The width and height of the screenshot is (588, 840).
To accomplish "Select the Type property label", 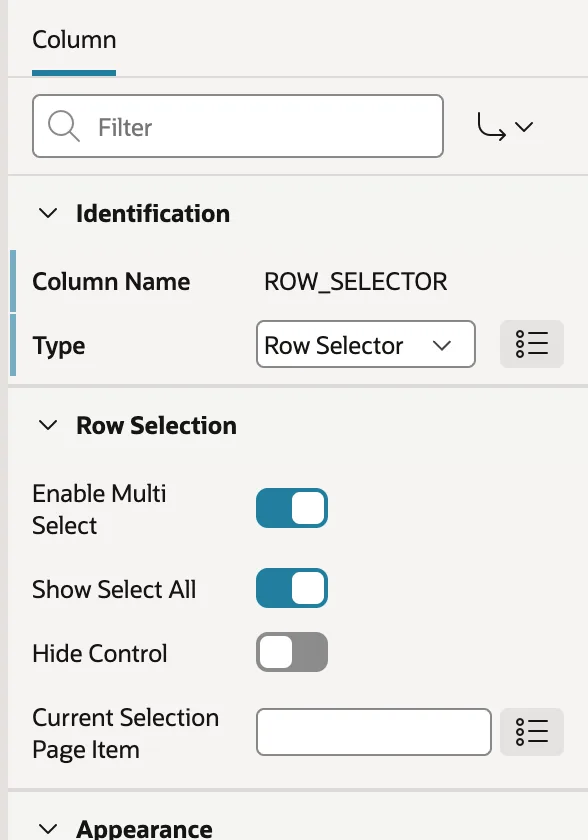I will [59, 346].
